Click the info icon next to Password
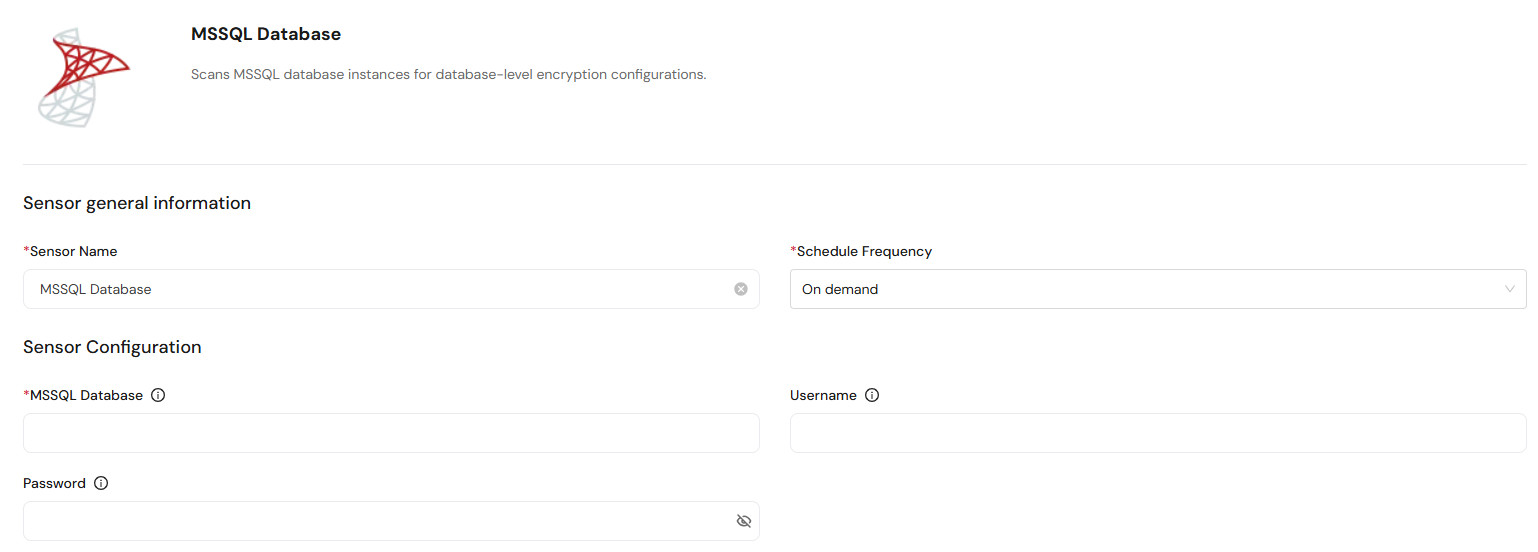This screenshot has height=552, width=1538. 101,483
